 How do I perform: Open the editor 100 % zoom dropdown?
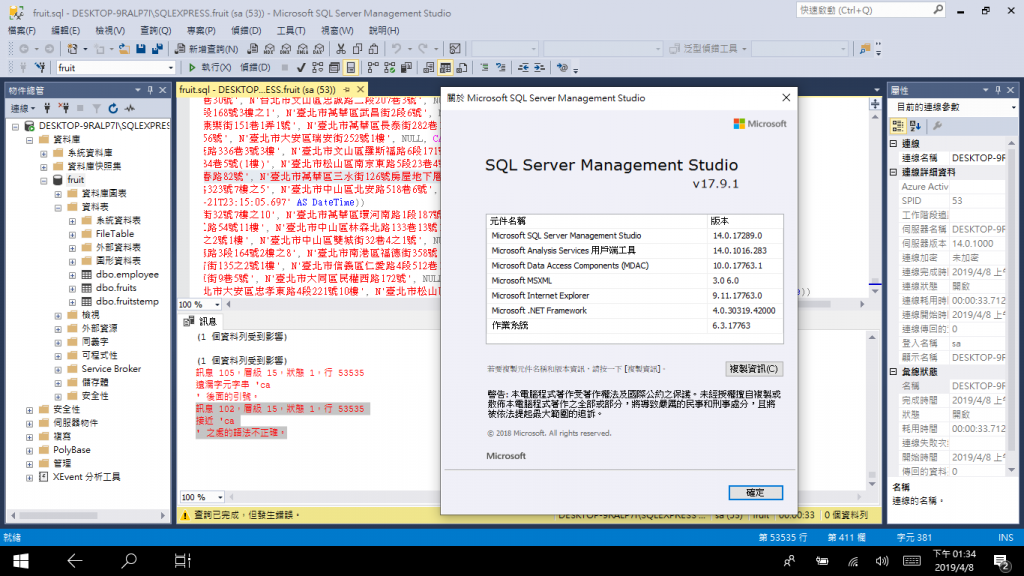pos(217,305)
